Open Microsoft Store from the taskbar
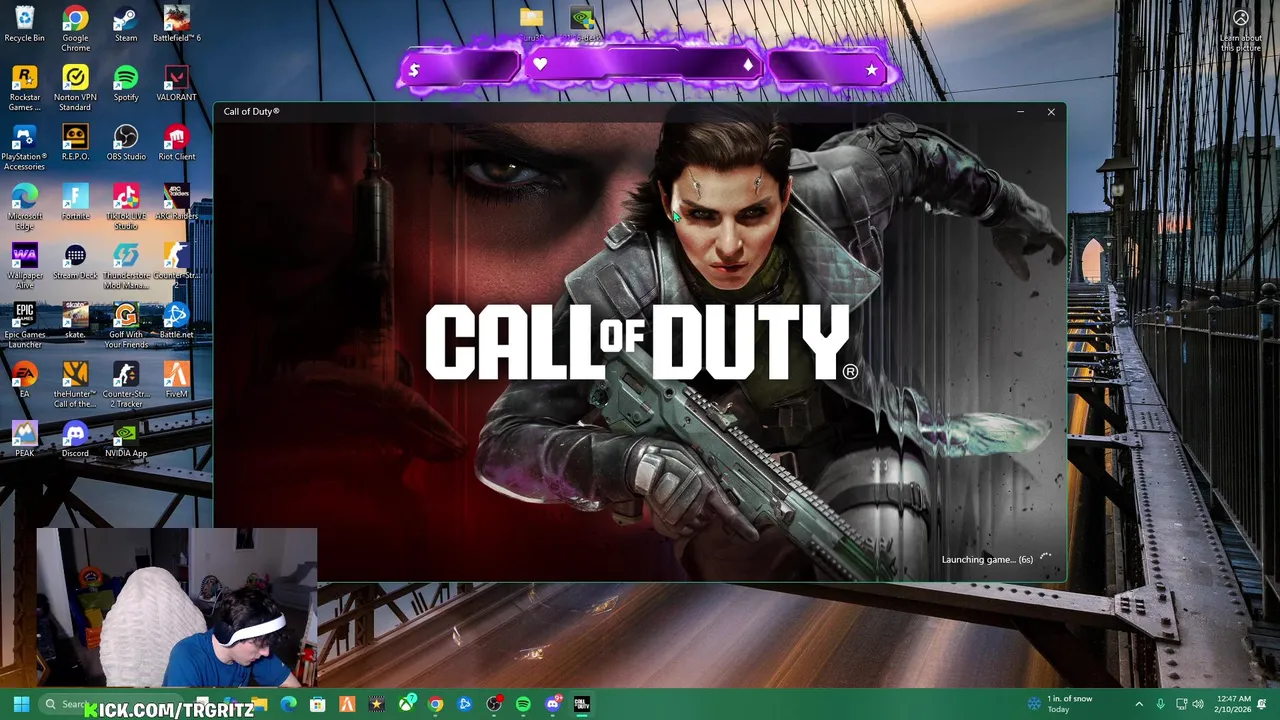Screen dimensions: 1280x720 [317, 704]
